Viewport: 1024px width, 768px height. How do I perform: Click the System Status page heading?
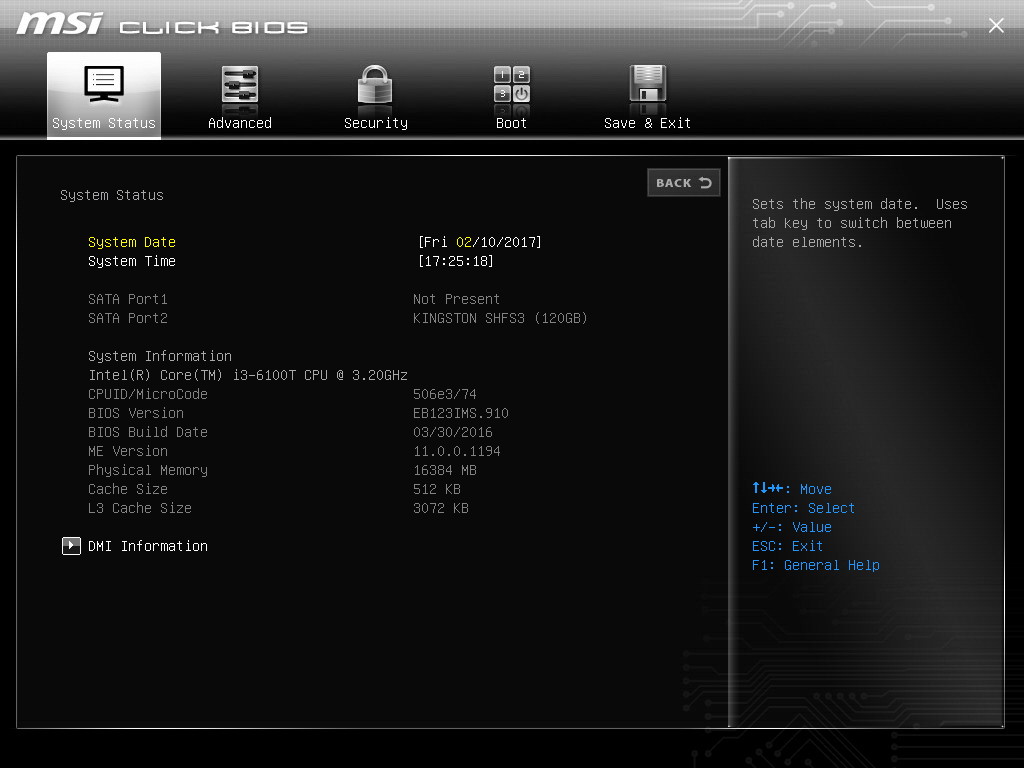(112, 195)
